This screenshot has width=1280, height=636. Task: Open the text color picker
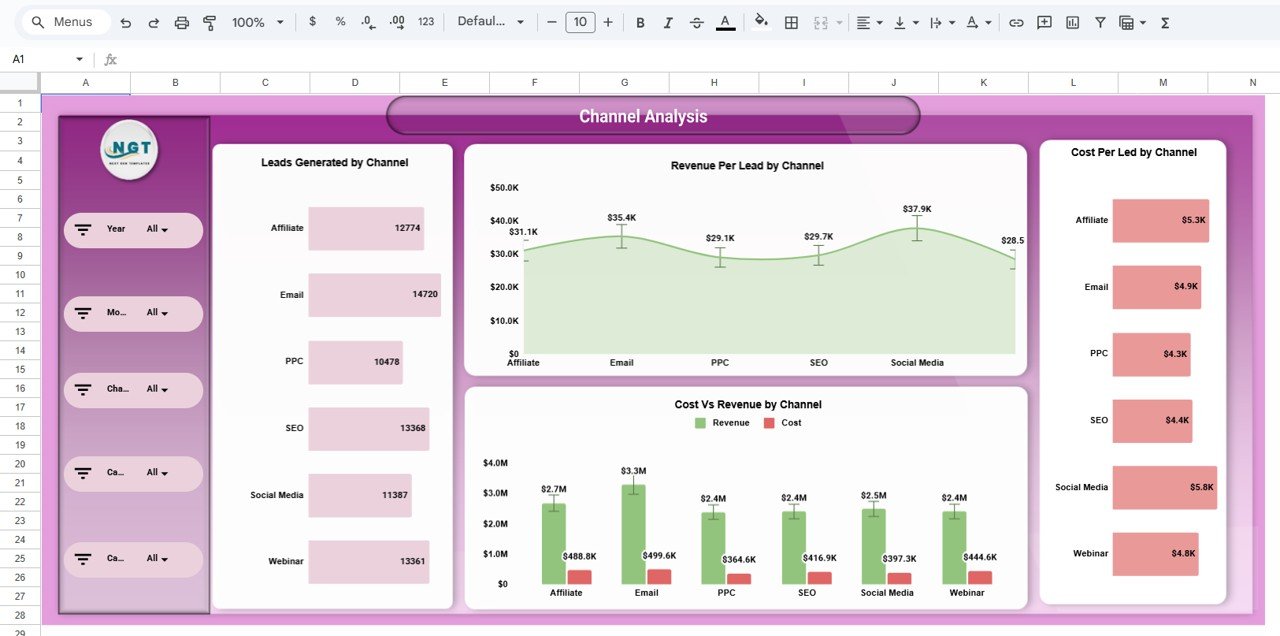point(725,21)
